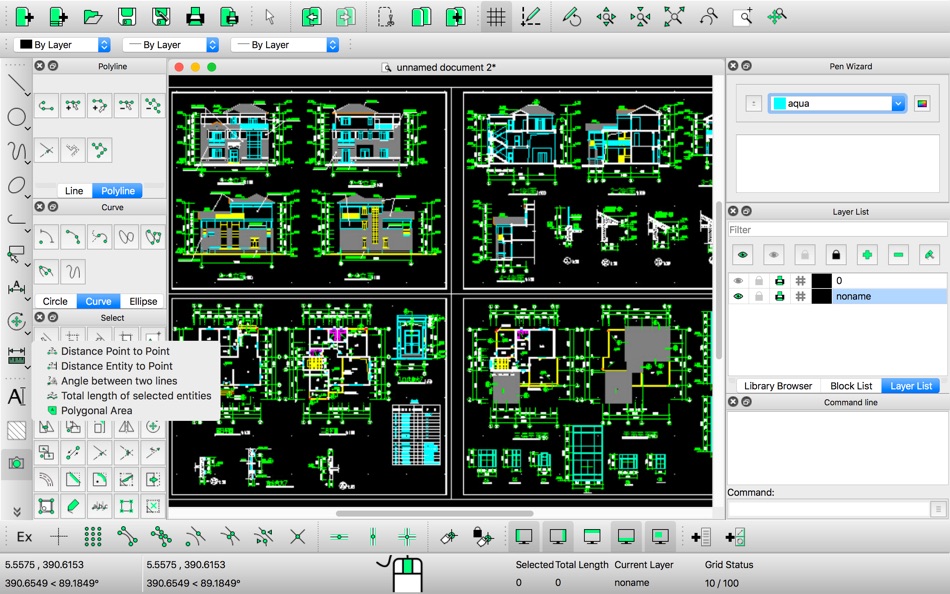Open the line type By Layer dropdown
Viewport: 950px width, 594px height.
285,45
